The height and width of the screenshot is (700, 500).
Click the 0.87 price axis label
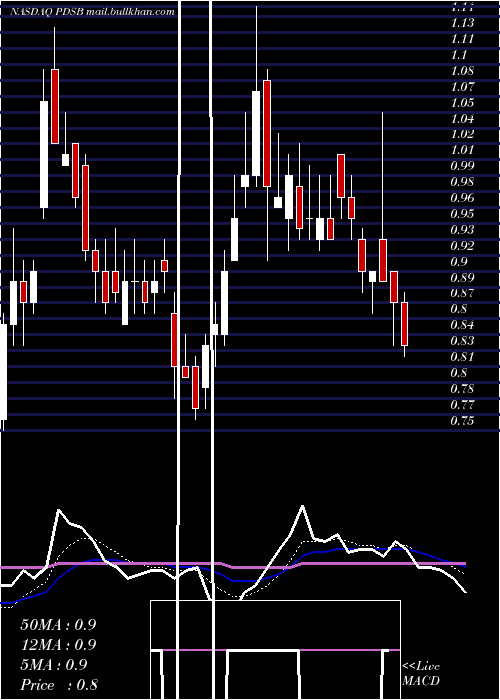pyautogui.click(x=462, y=293)
